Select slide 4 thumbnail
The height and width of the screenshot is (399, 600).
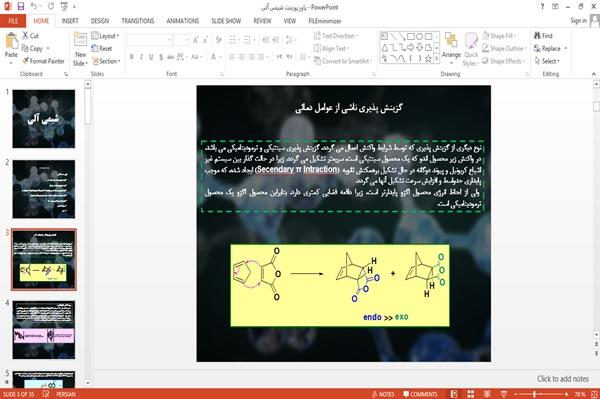[44, 330]
